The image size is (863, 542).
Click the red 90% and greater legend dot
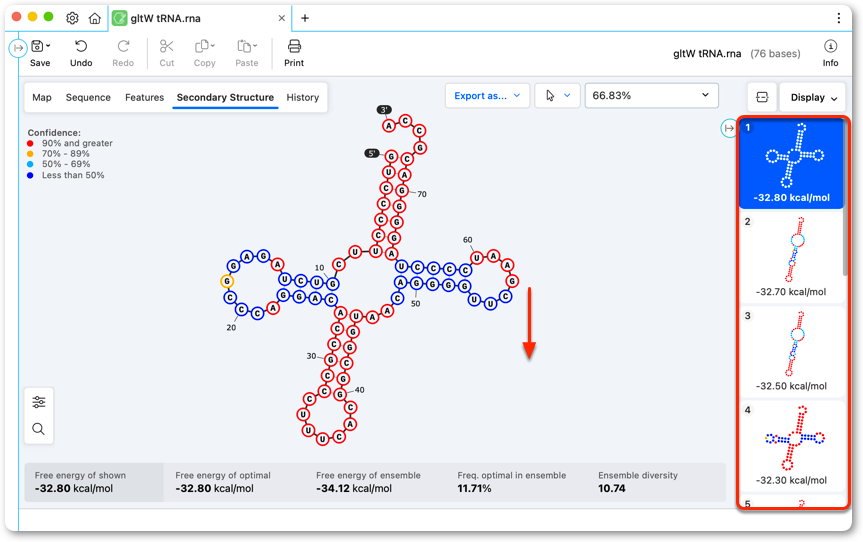(x=30, y=143)
